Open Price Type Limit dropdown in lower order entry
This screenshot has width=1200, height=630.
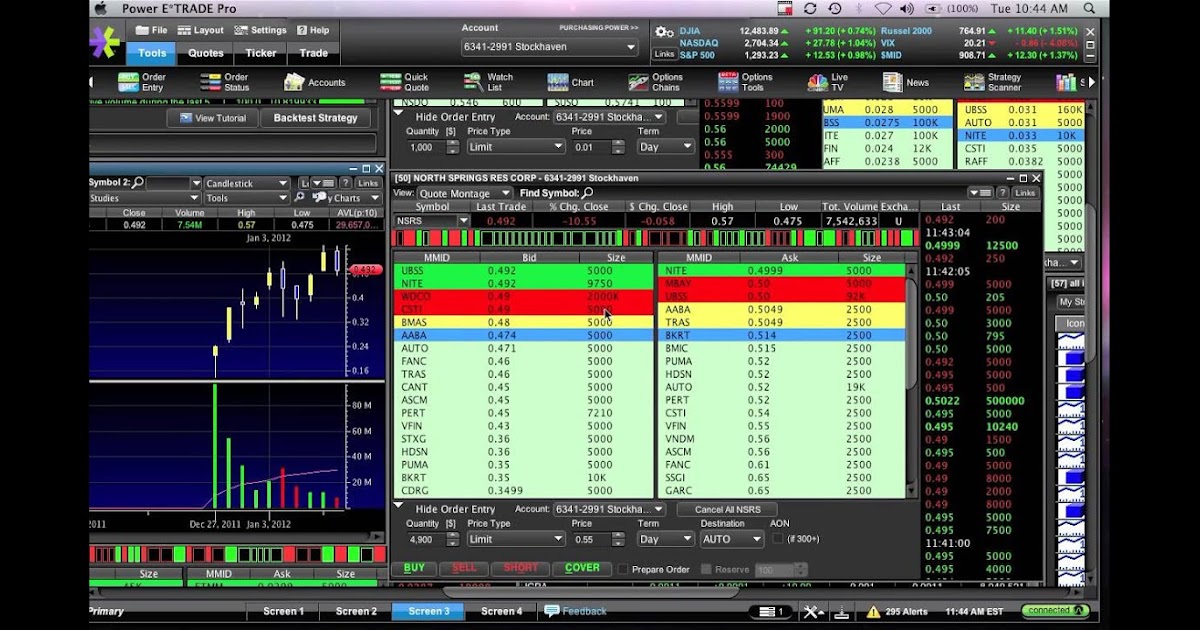[x=516, y=539]
